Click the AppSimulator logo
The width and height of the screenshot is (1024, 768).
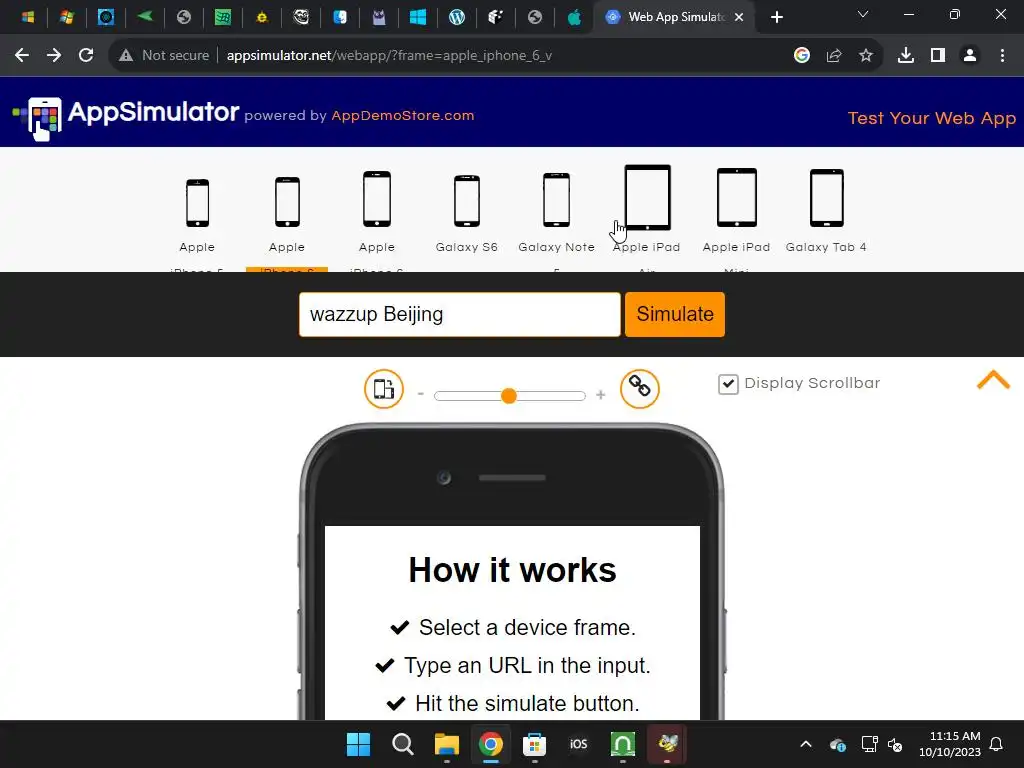pyautogui.click(x=126, y=116)
